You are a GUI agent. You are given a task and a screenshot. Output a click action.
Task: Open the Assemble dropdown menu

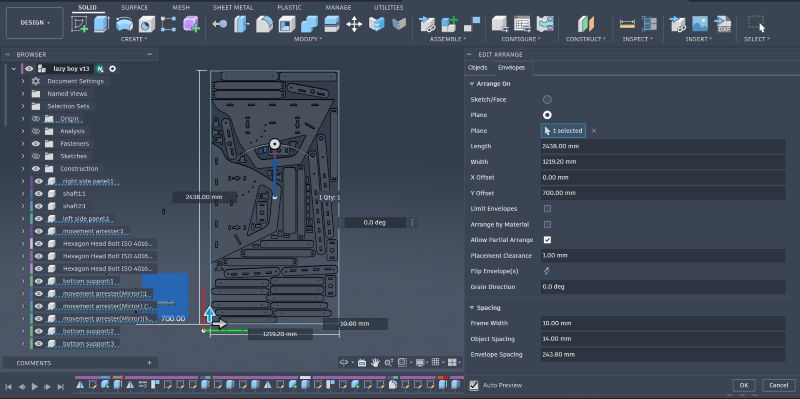tap(448, 39)
